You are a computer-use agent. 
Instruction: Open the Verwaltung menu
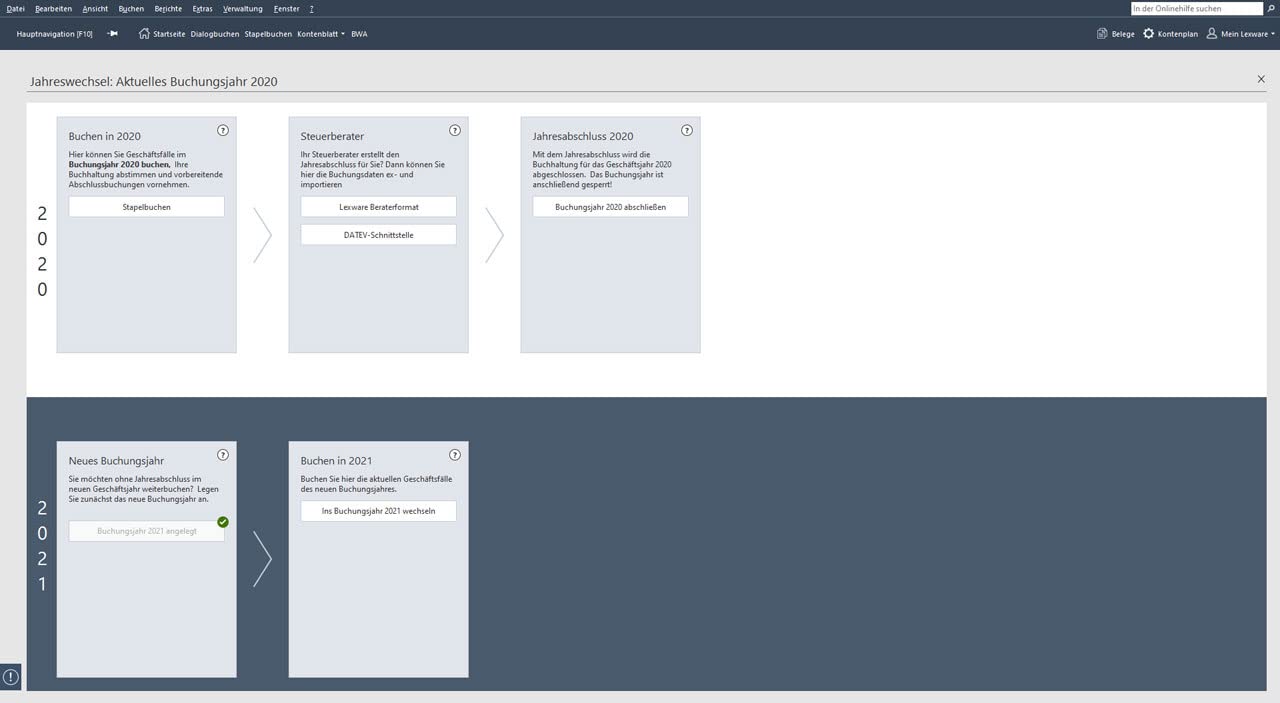[243, 8]
